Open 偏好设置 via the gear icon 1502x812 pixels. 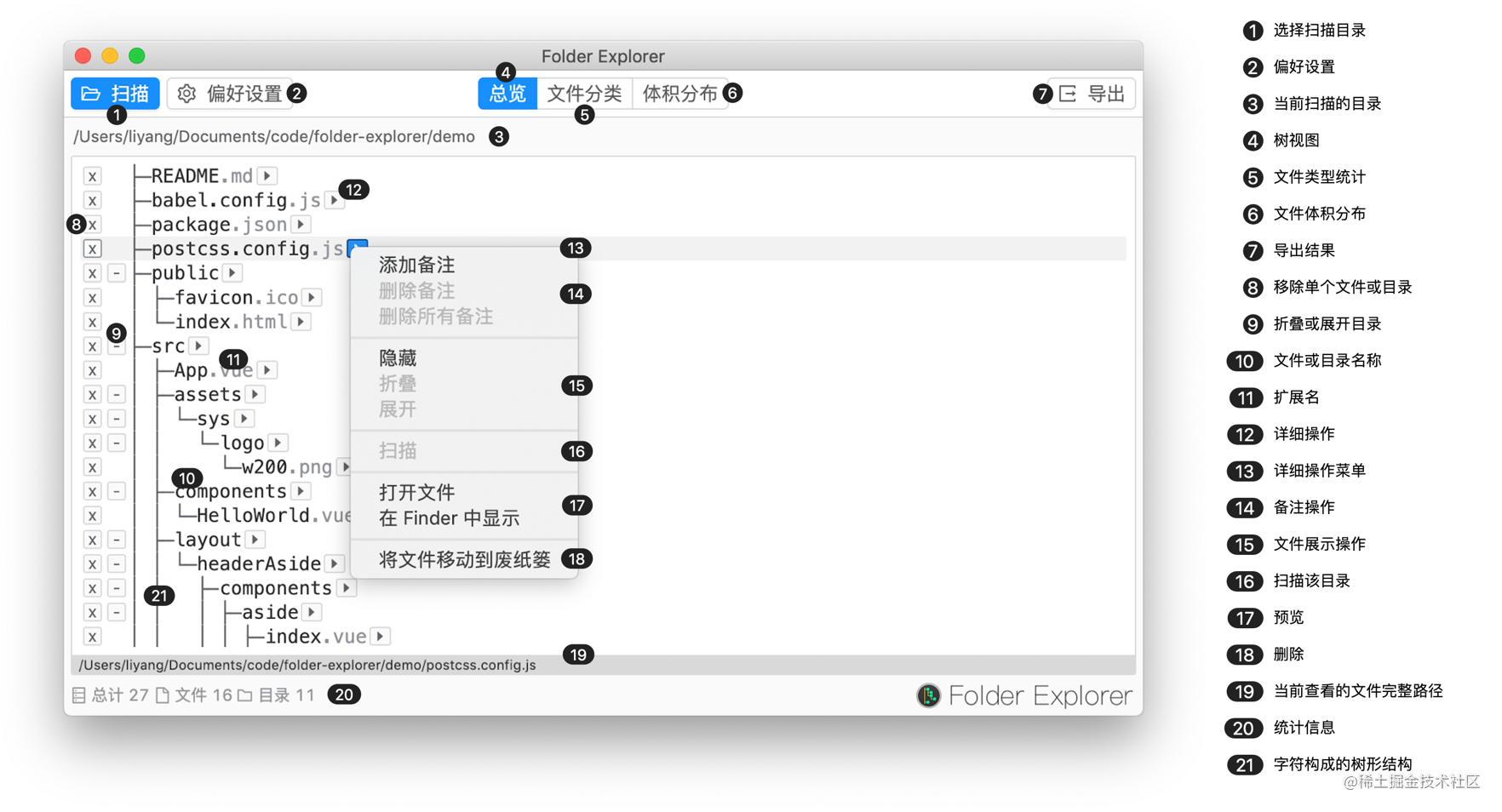pyautogui.click(x=186, y=94)
